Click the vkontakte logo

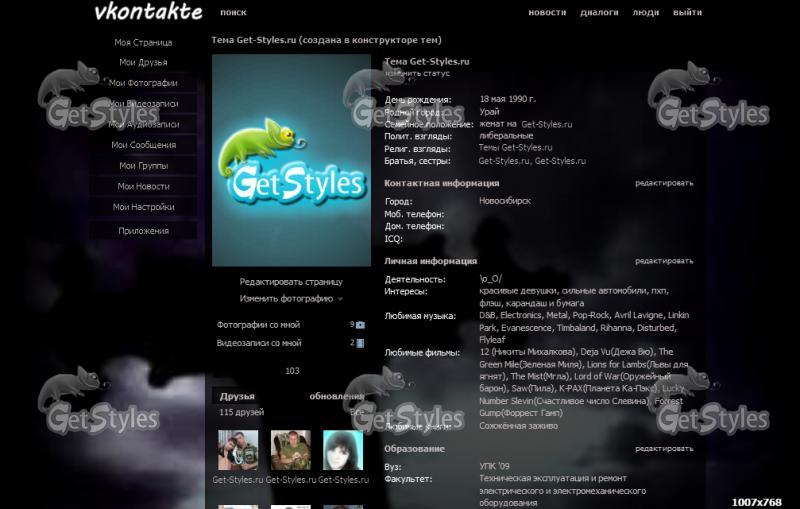[x=148, y=12]
